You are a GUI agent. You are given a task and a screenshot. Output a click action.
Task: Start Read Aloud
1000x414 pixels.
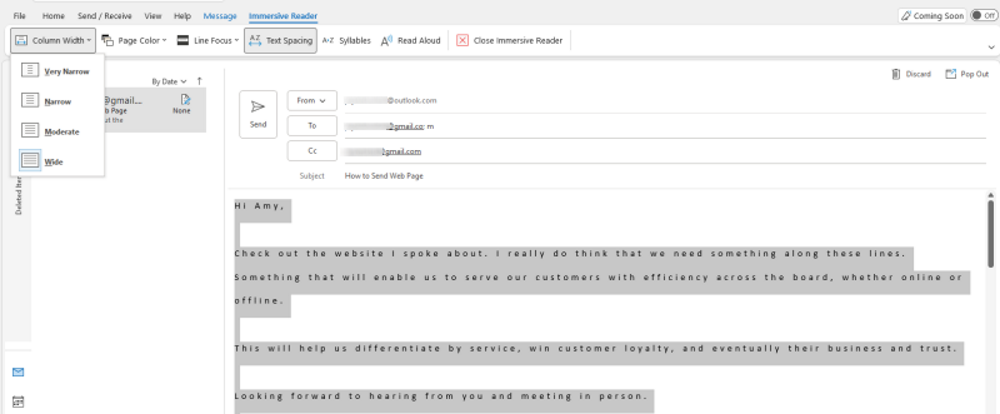tap(411, 40)
